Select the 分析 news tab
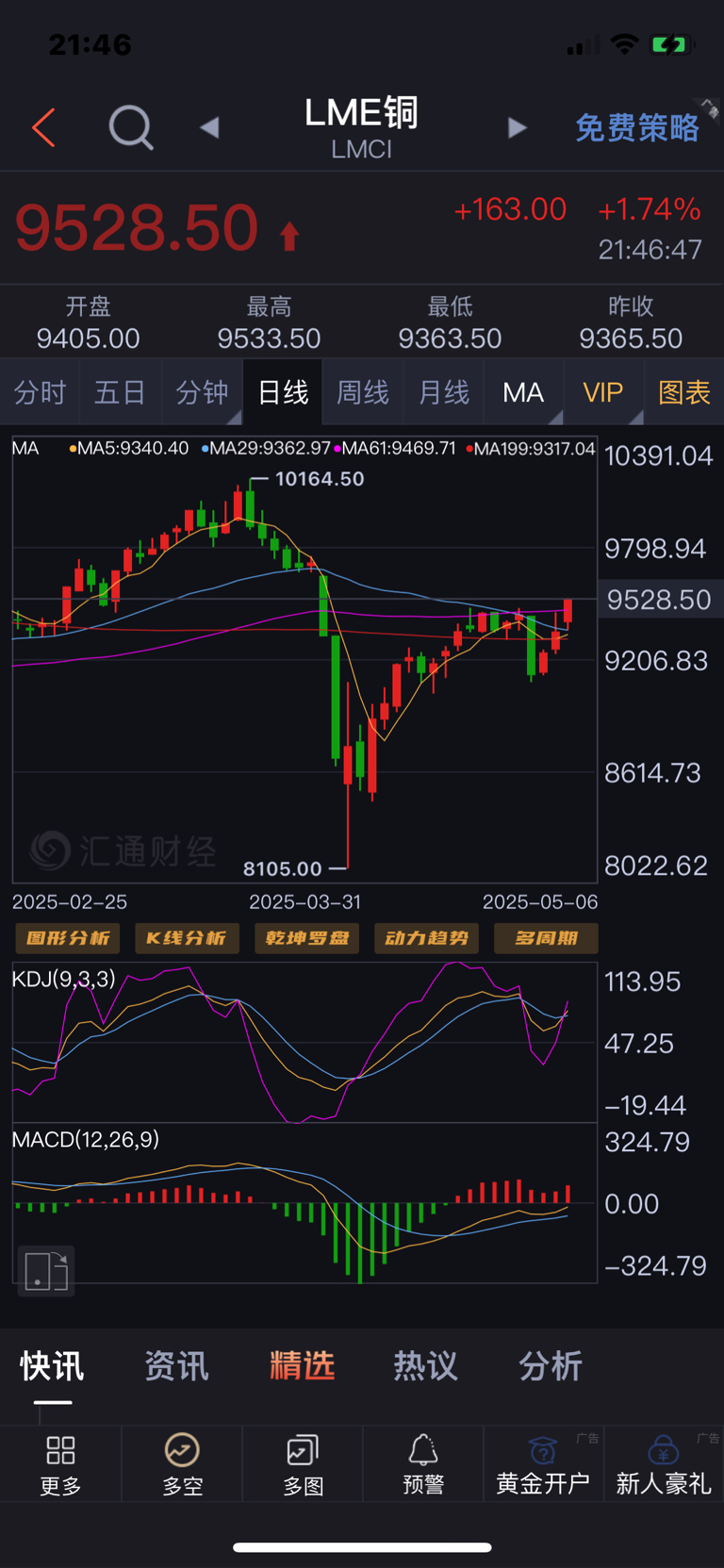Screen dimensions: 724x1568 [551, 1366]
